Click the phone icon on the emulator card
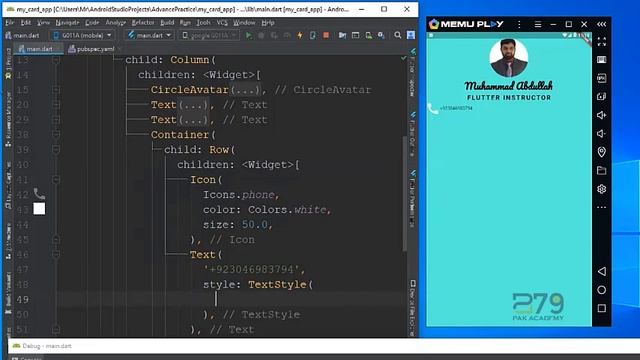The width and height of the screenshot is (640, 360). pos(432,109)
